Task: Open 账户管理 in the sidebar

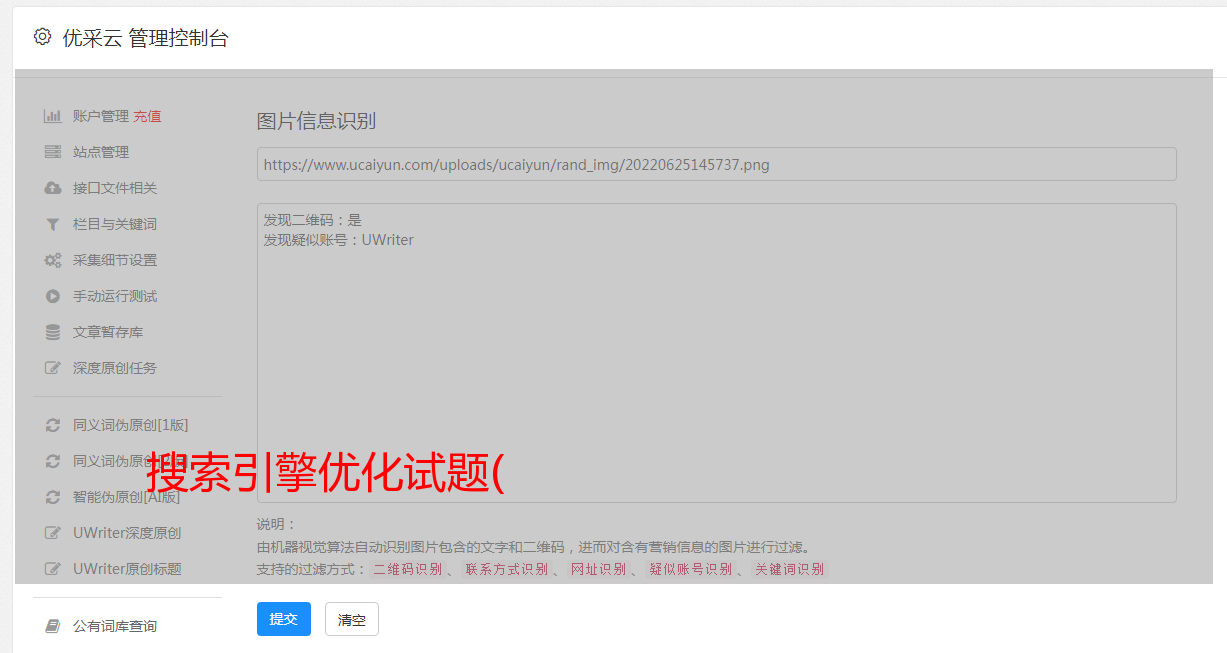Action: [x=101, y=116]
